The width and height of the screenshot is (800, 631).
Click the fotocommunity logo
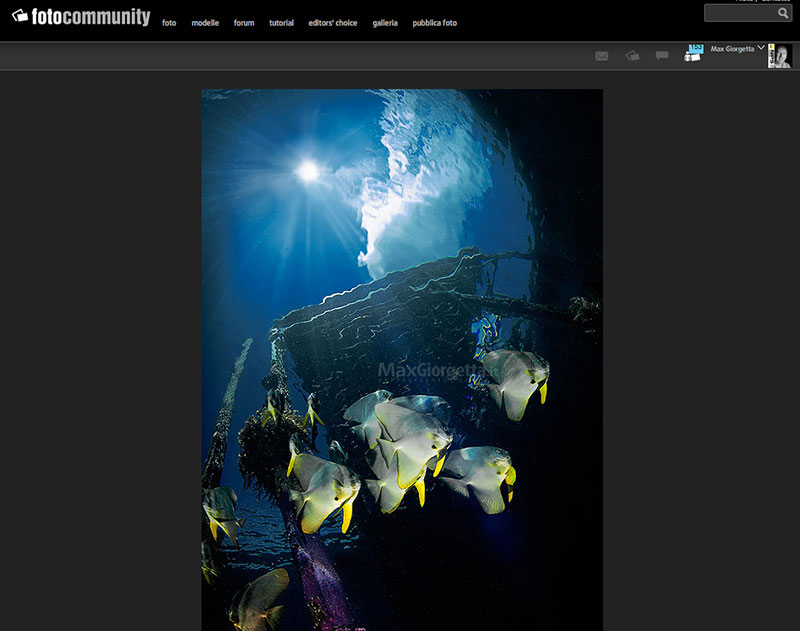tap(81, 17)
